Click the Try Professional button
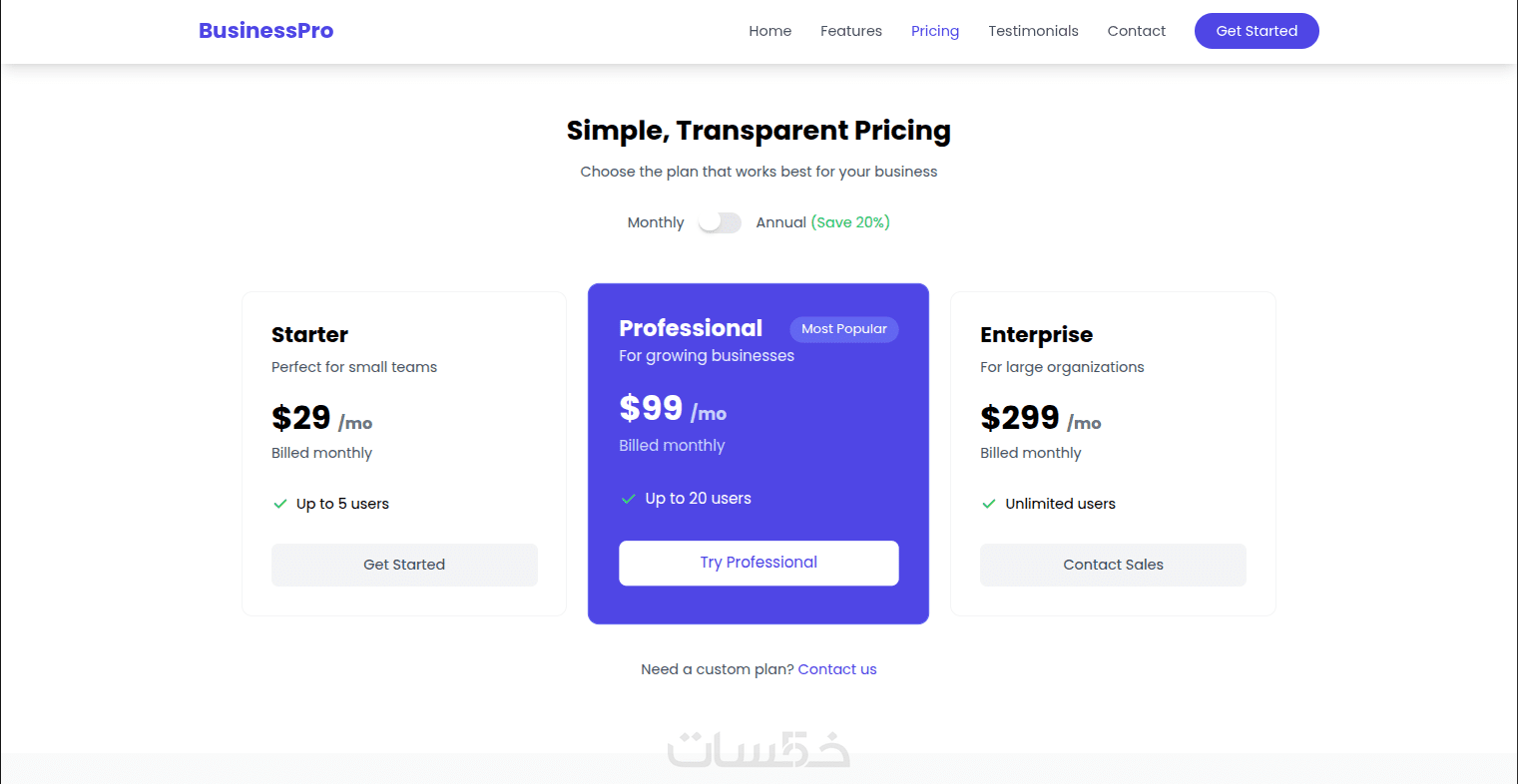This screenshot has width=1518, height=784. (x=759, y=563)
